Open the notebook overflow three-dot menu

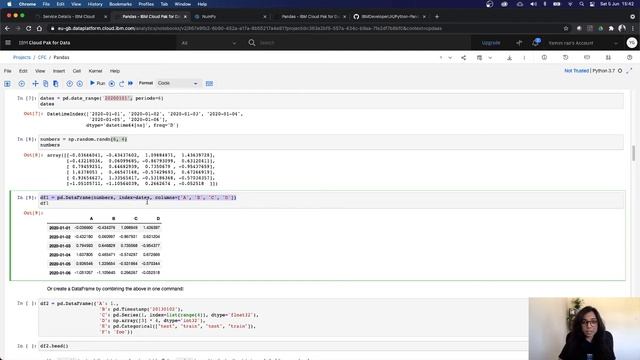coord(524,58)
